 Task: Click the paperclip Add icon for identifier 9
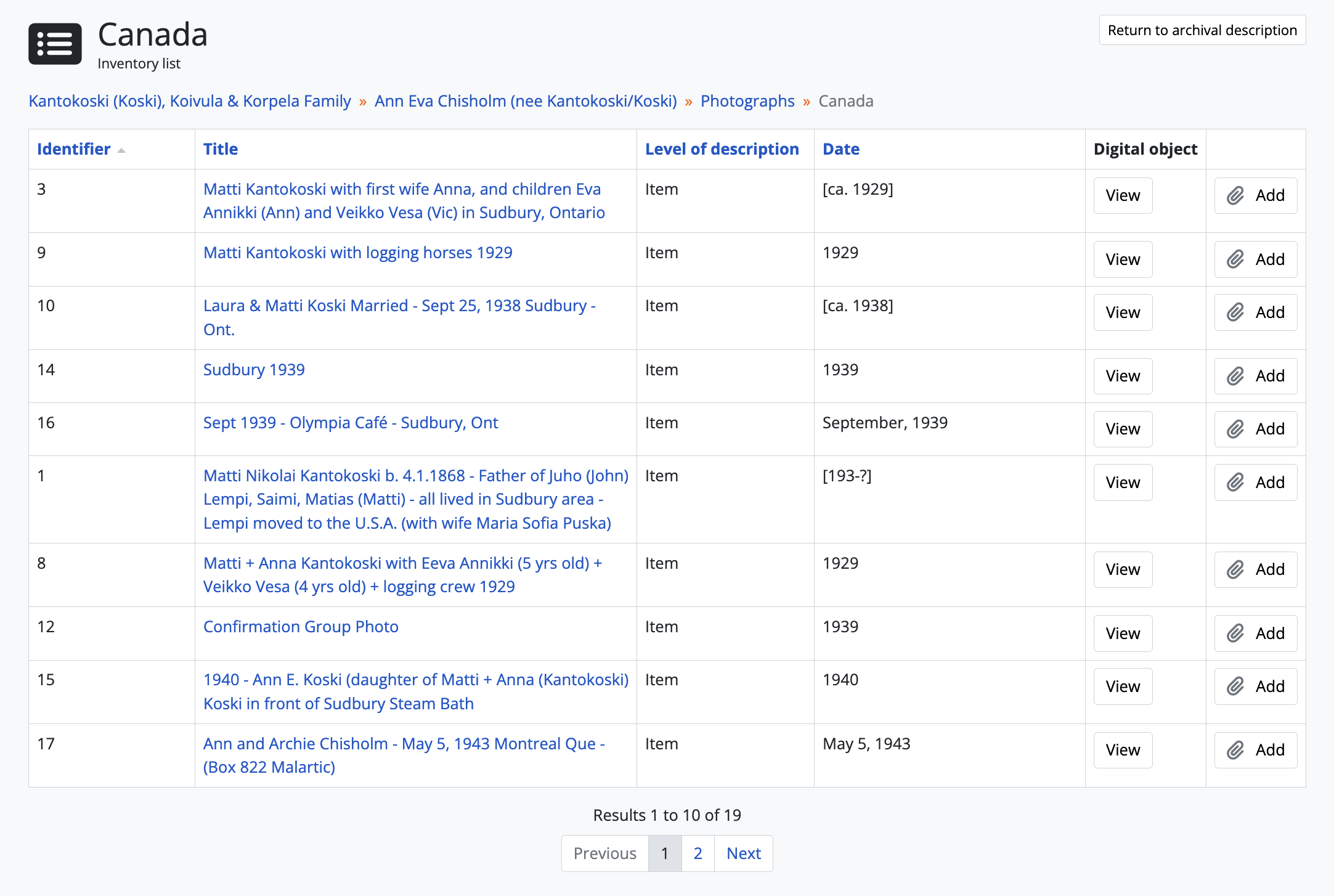pyautogui.click(x=1235, y=259)
